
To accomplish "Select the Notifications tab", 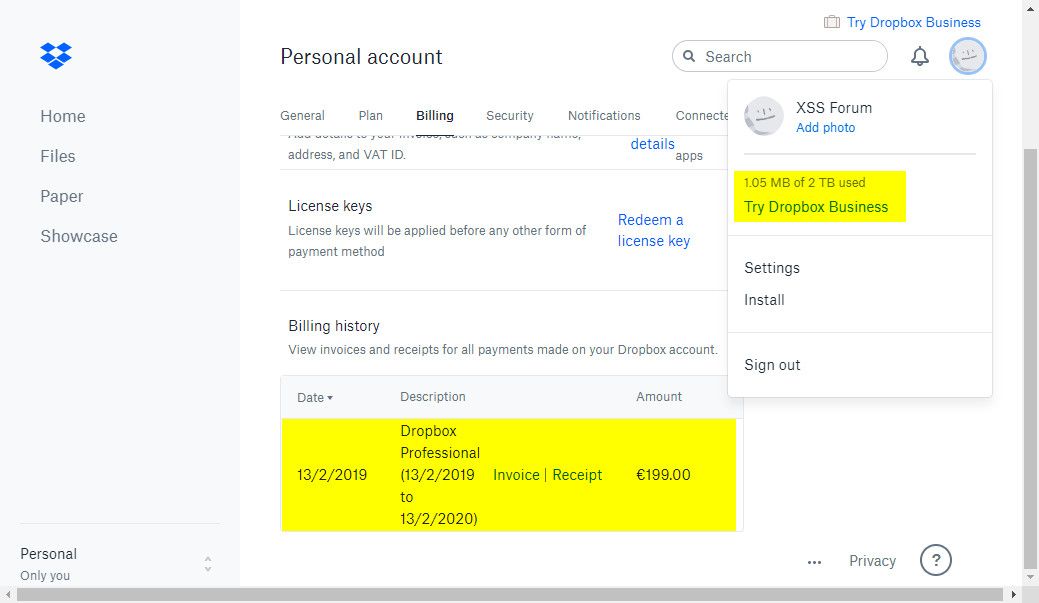I will (x=604, y=115).
